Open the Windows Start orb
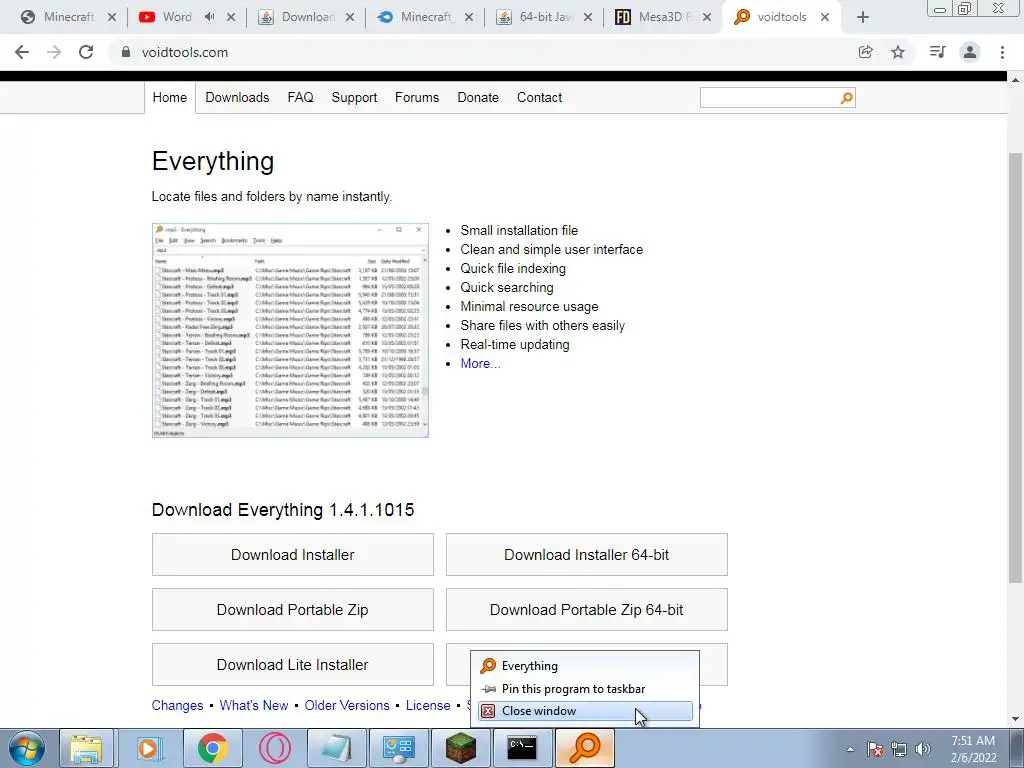Viewport: 1024px width, 768px height. [x=27, y=748]
